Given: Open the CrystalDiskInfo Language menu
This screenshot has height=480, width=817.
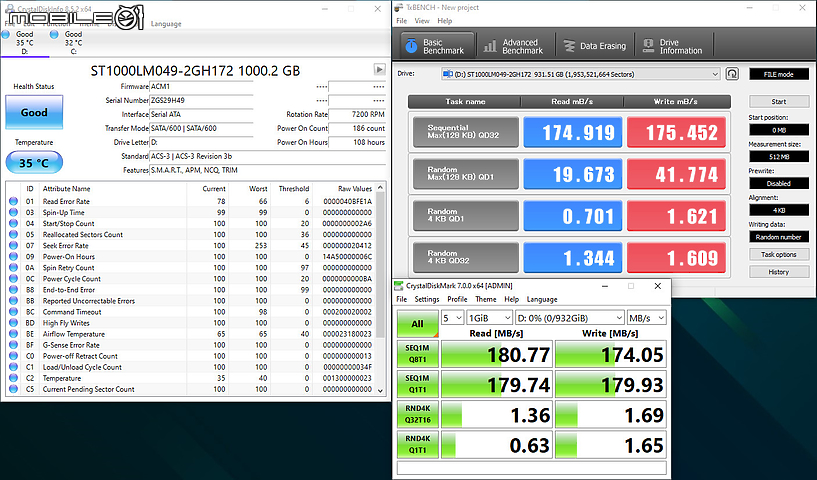Looking at the screenshot, I should coord(166,24).
